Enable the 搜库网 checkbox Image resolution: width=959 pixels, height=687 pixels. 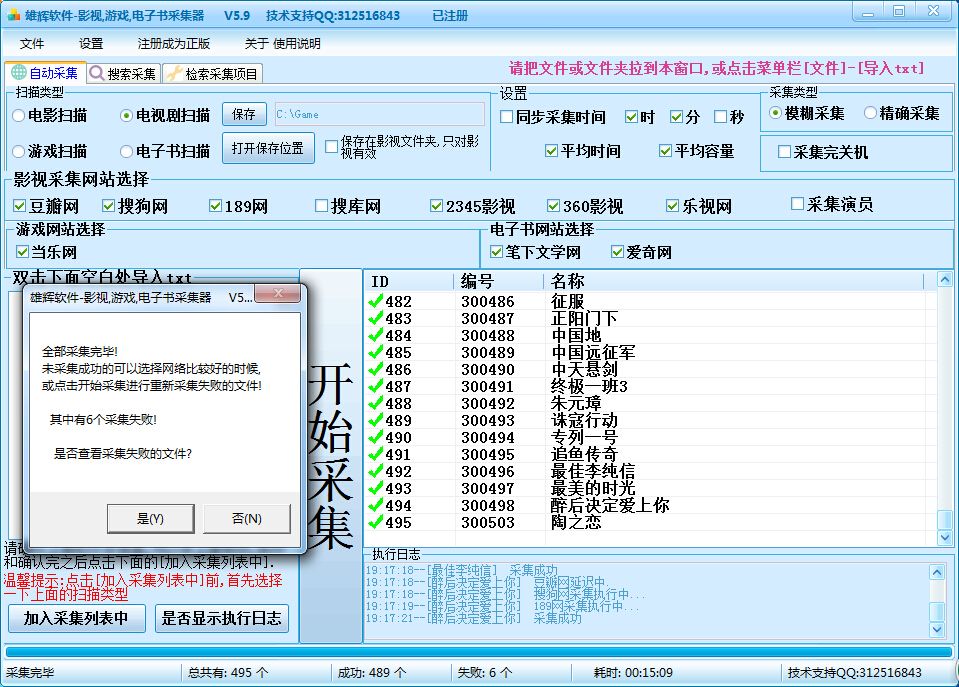321,206
